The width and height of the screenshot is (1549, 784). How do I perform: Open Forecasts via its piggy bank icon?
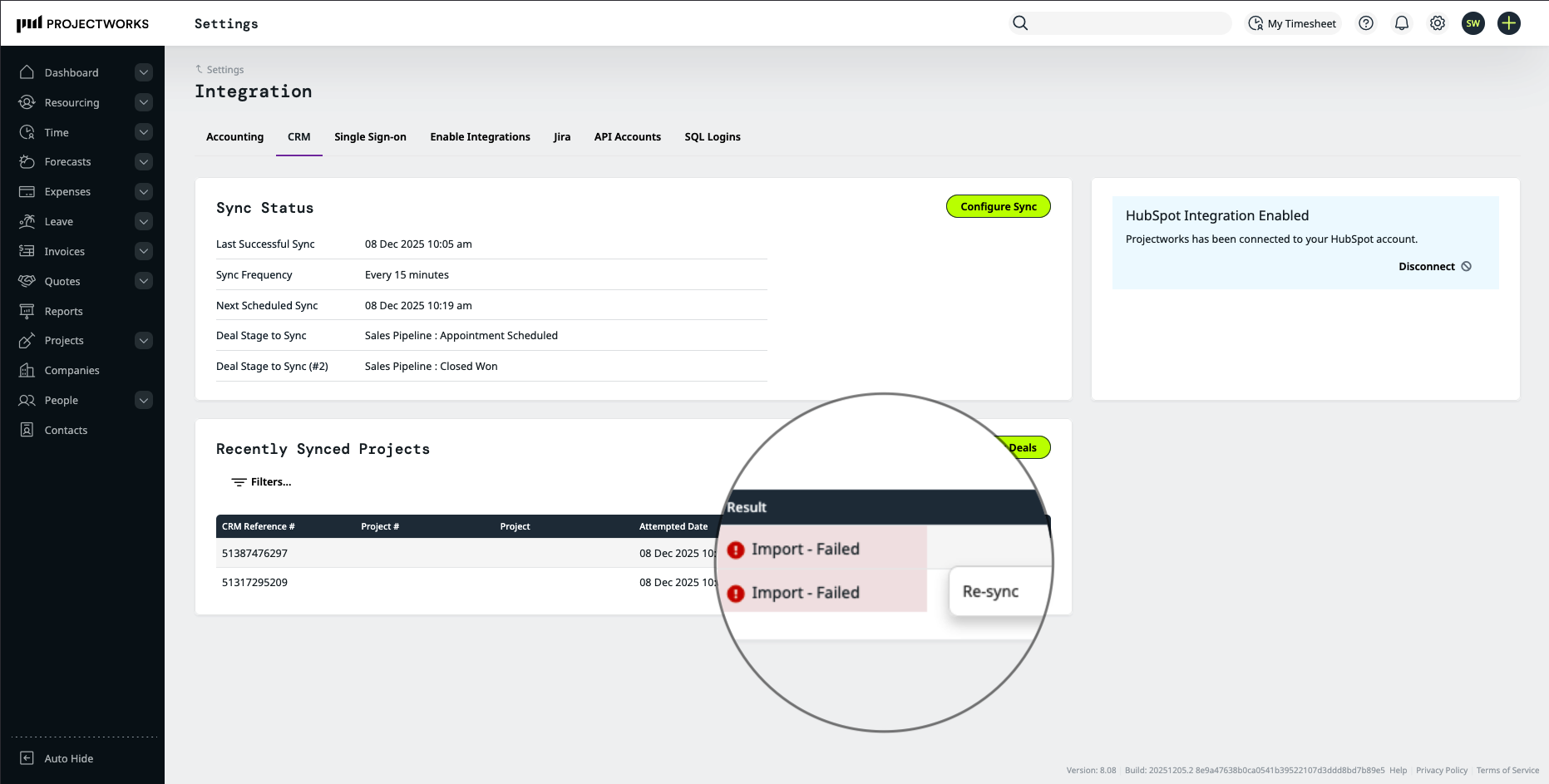pos(27,161)
